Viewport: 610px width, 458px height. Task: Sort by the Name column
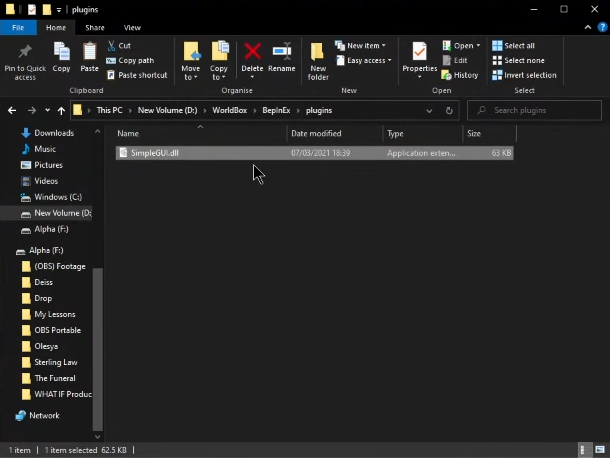pos(201,133)
